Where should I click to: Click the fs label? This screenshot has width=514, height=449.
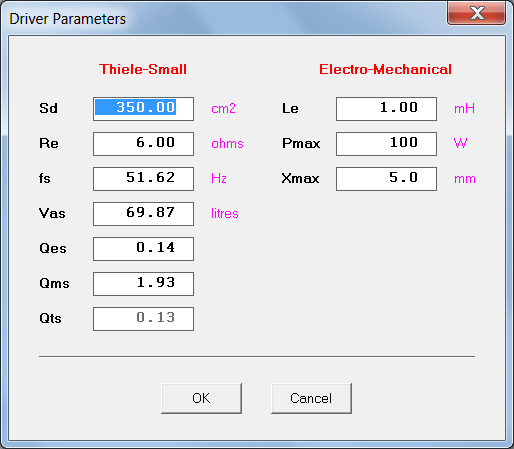coord(45,178)
